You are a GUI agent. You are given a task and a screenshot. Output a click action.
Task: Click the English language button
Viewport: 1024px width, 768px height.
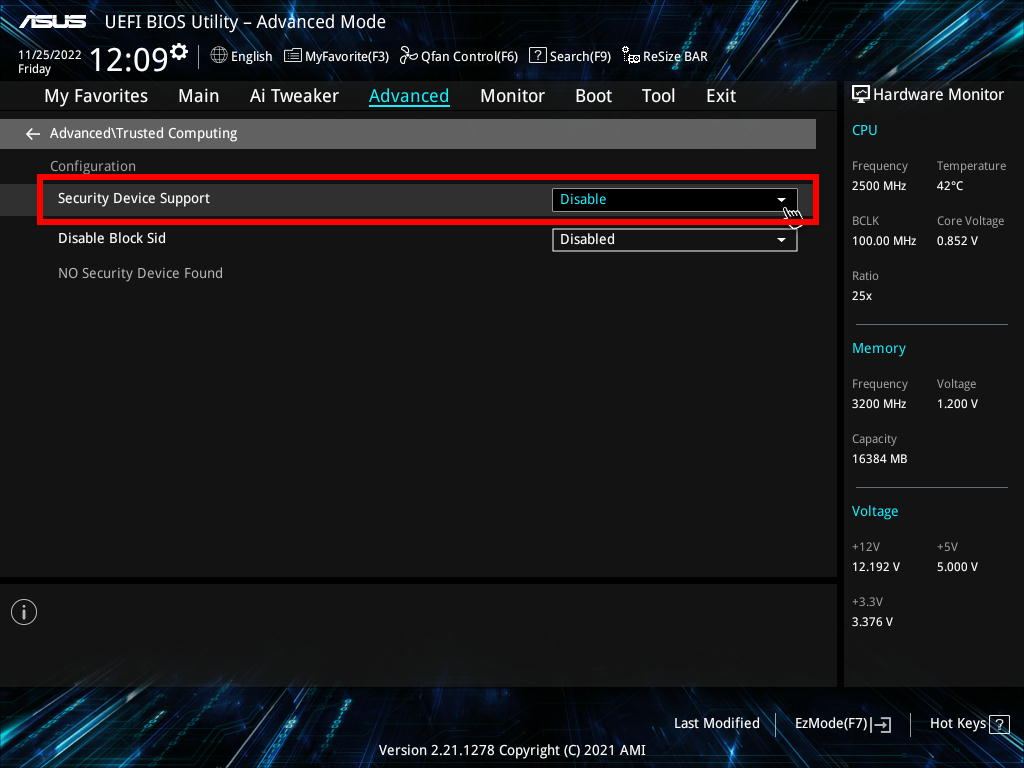pyautogui.click(x=242, y=56)
